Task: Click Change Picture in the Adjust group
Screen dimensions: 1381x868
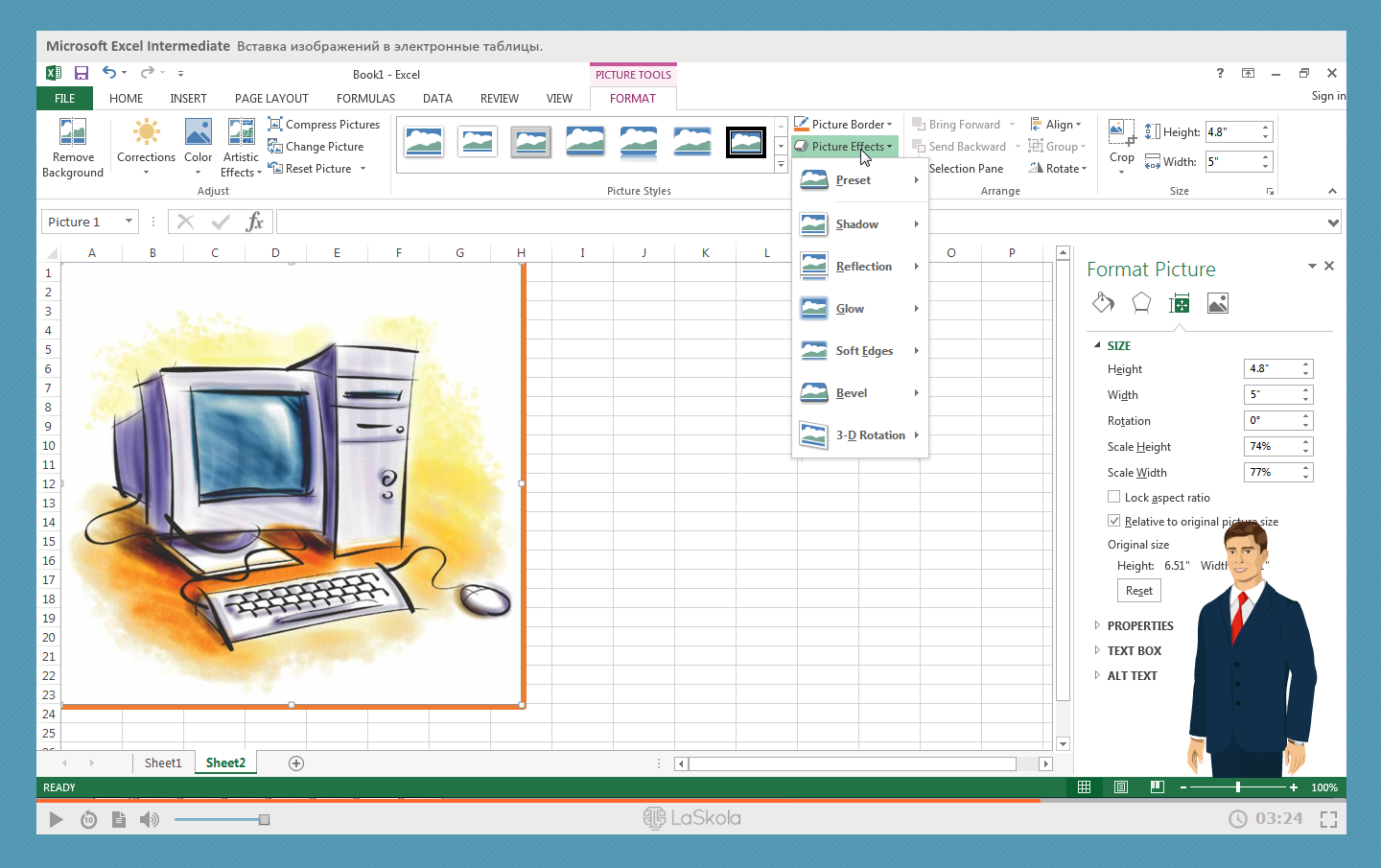Action: coord(324,147)
